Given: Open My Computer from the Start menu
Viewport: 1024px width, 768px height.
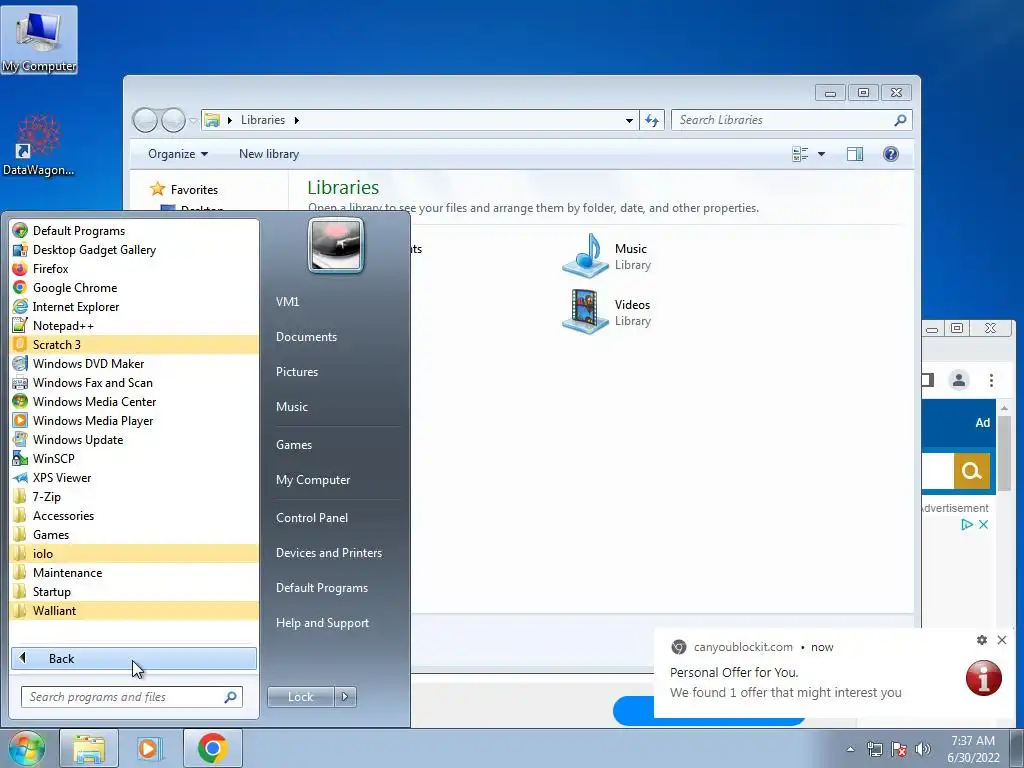Looking at the screenshot, I should (x=313, y=479).
